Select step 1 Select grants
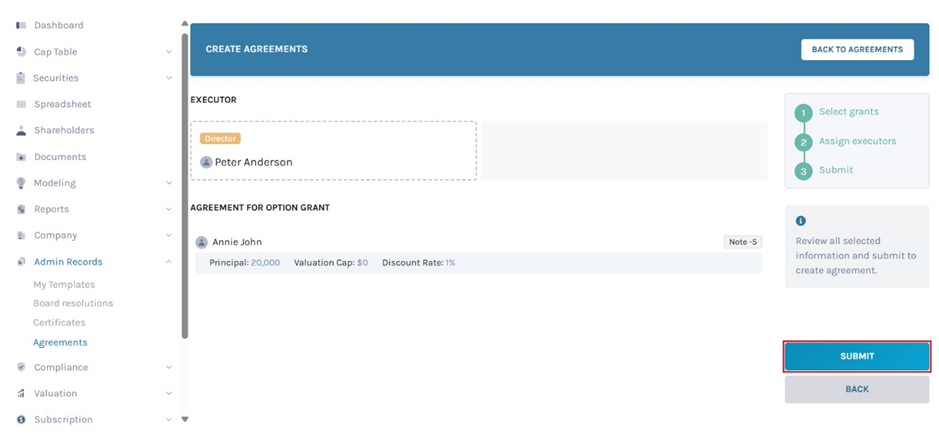The height and width of the screenshot is (434, 939). (x=848, y=112)
